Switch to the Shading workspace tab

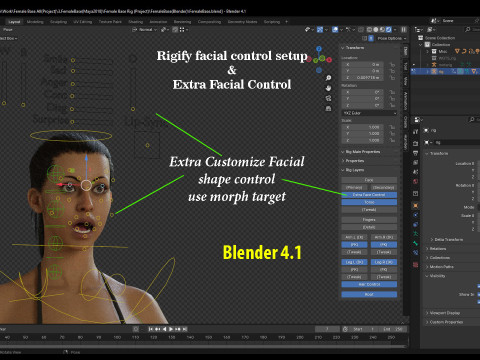pyautogui.click(x=135, y=22)
